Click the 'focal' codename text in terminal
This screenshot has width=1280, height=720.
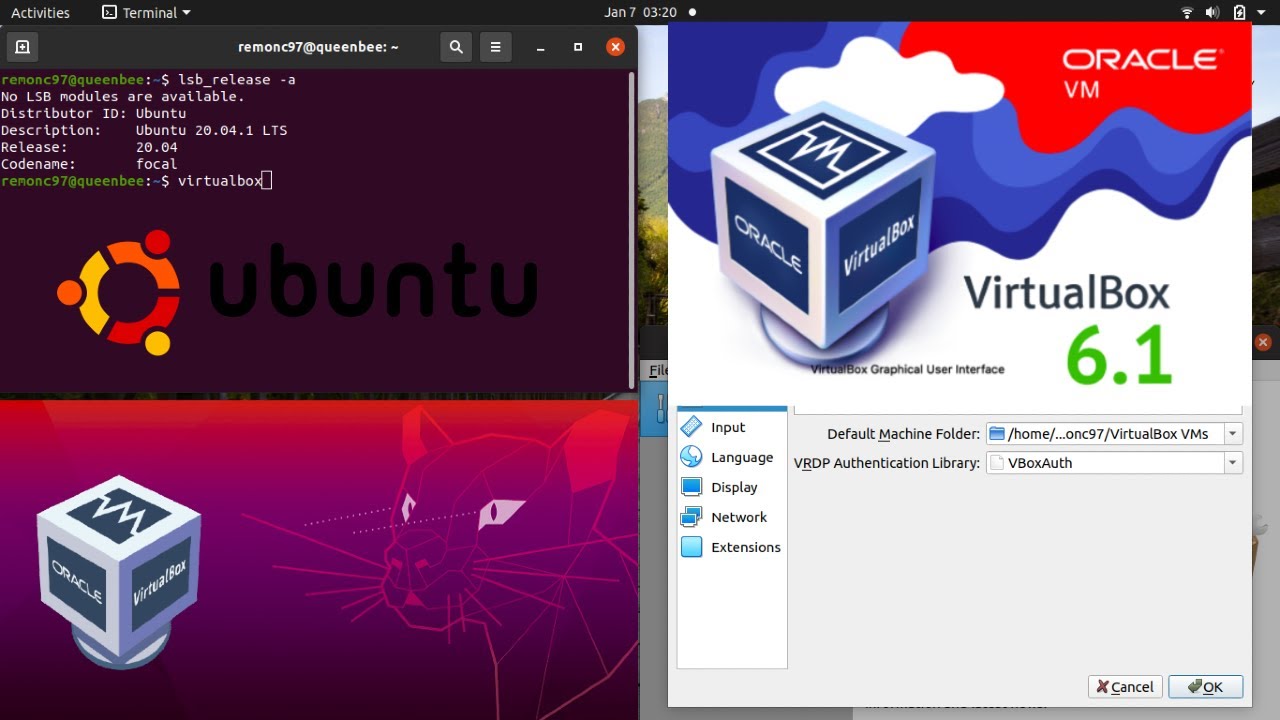click(157, 164)
